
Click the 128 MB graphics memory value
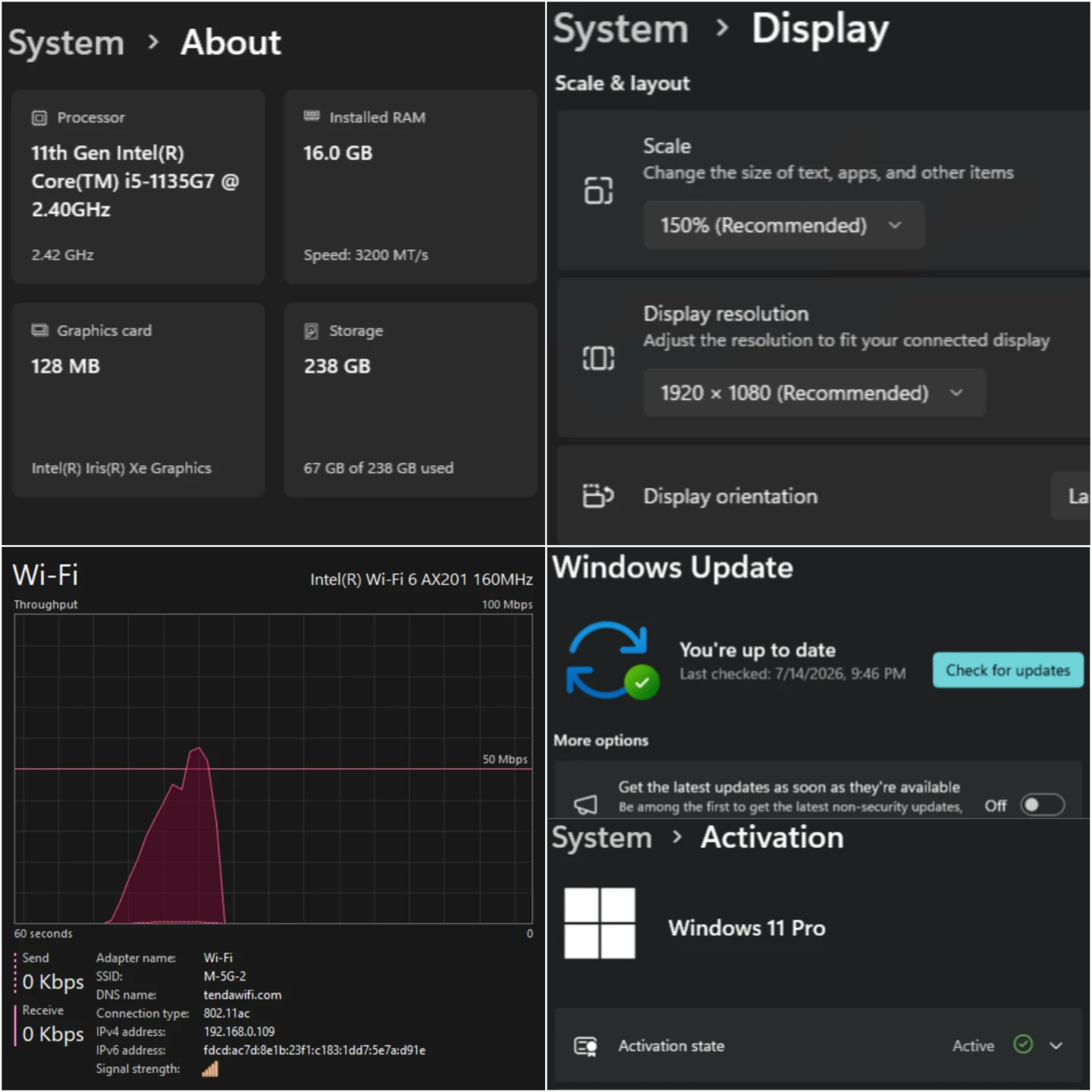(x=65, y=366)
